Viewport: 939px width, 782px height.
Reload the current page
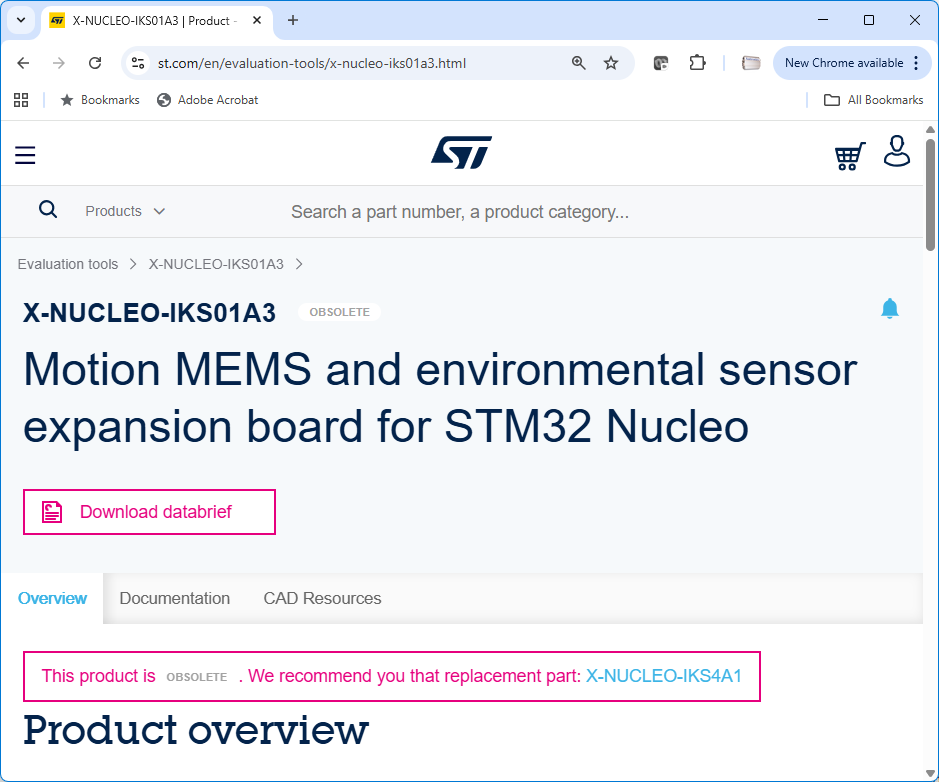click(95, 63)
